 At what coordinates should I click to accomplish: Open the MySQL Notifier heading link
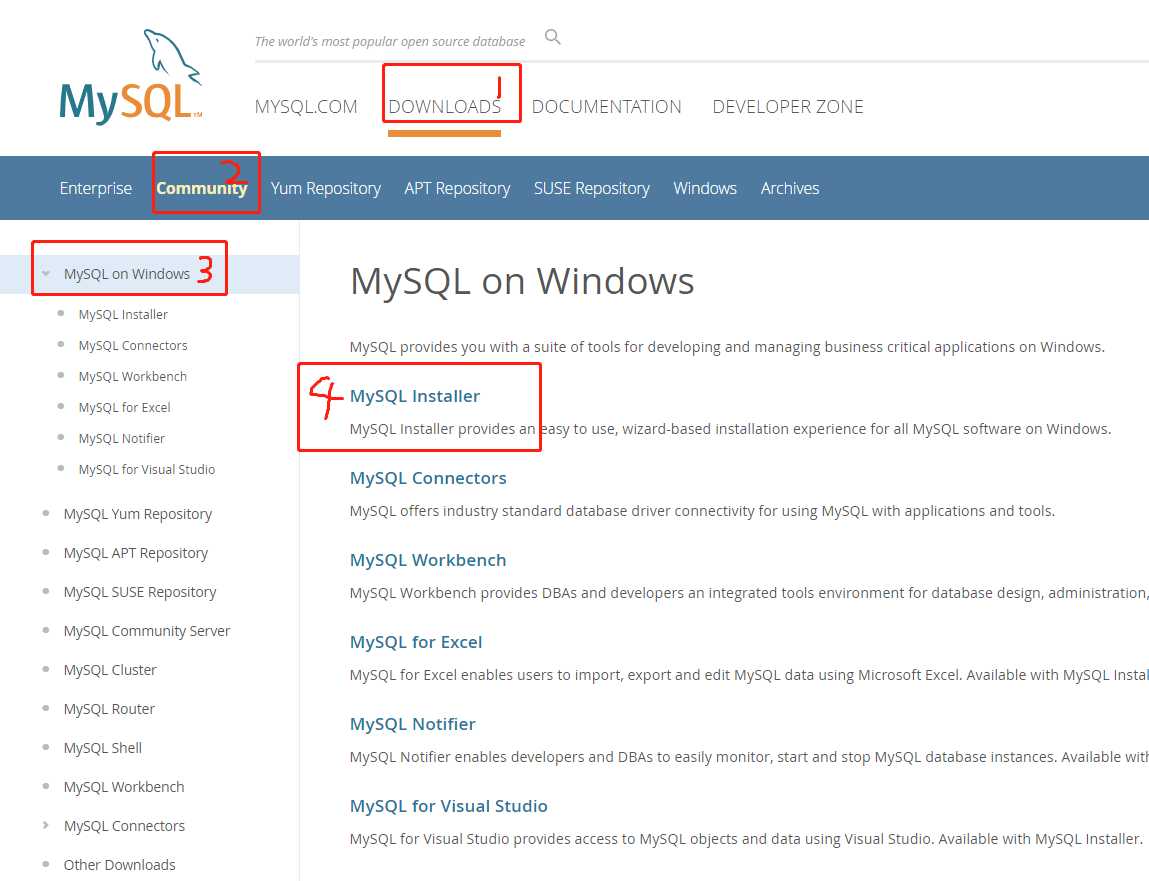(x=413, y=724)
